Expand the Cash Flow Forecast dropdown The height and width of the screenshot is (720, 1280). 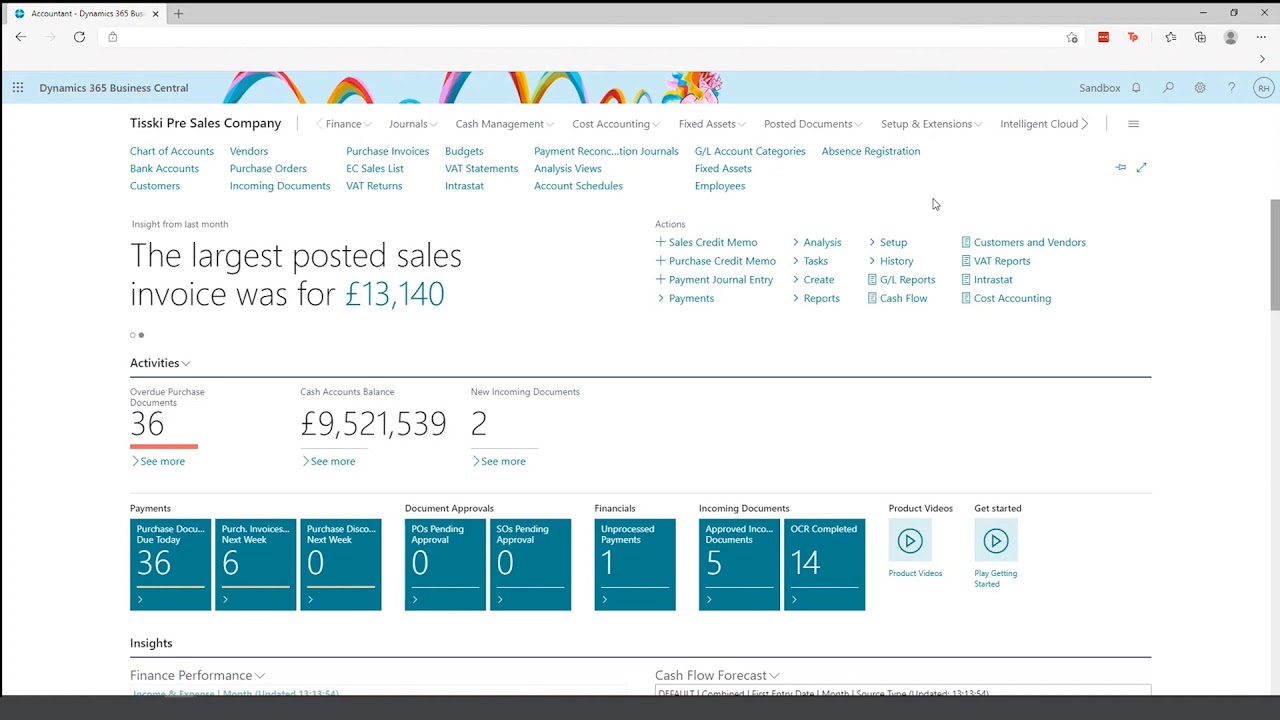(x=717, y=676)
